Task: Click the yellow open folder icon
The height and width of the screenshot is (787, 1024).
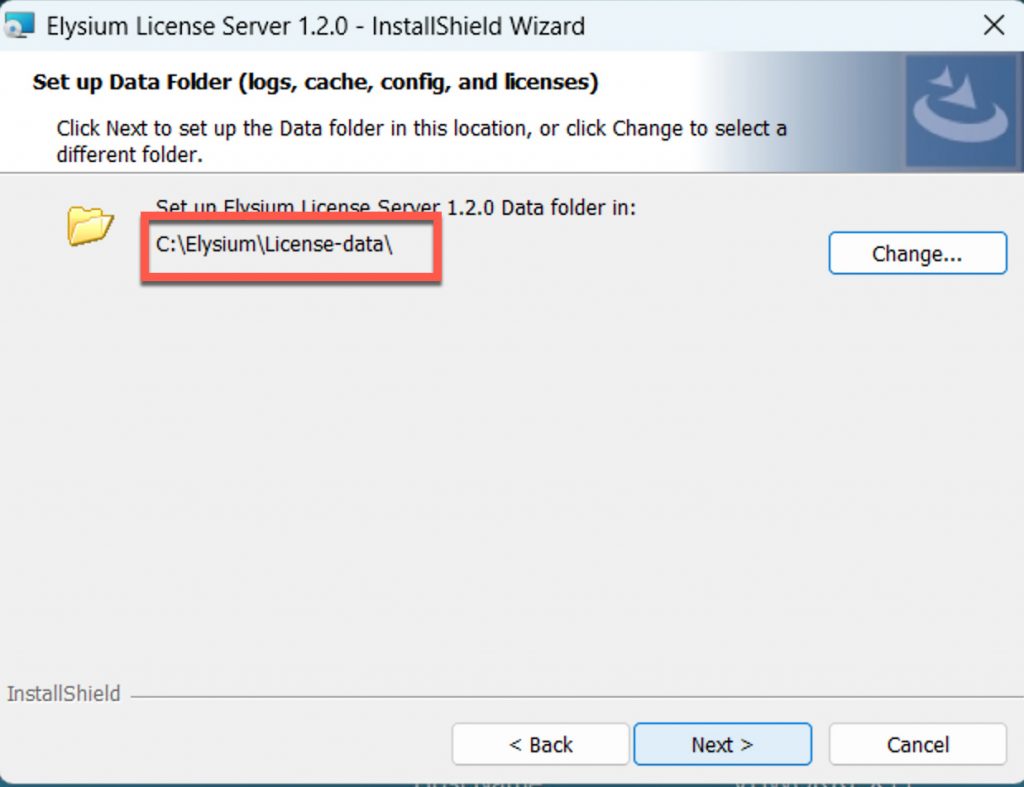Action: [90, 225]
